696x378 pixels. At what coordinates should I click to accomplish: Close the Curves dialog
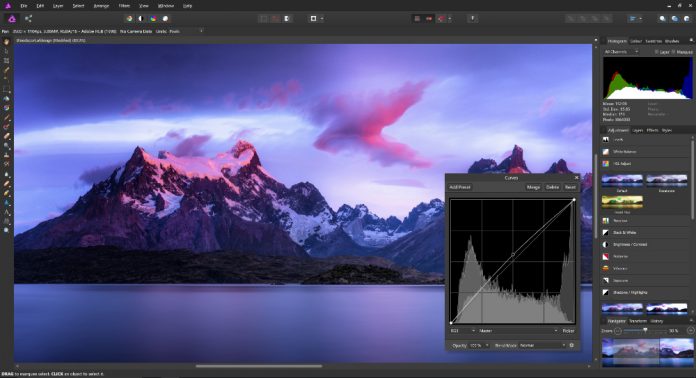pos(576,177)
